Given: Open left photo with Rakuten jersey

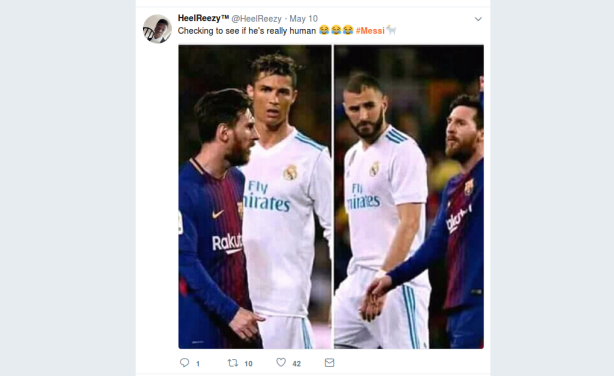Looking at the screenshot, I should pos(255,197).
